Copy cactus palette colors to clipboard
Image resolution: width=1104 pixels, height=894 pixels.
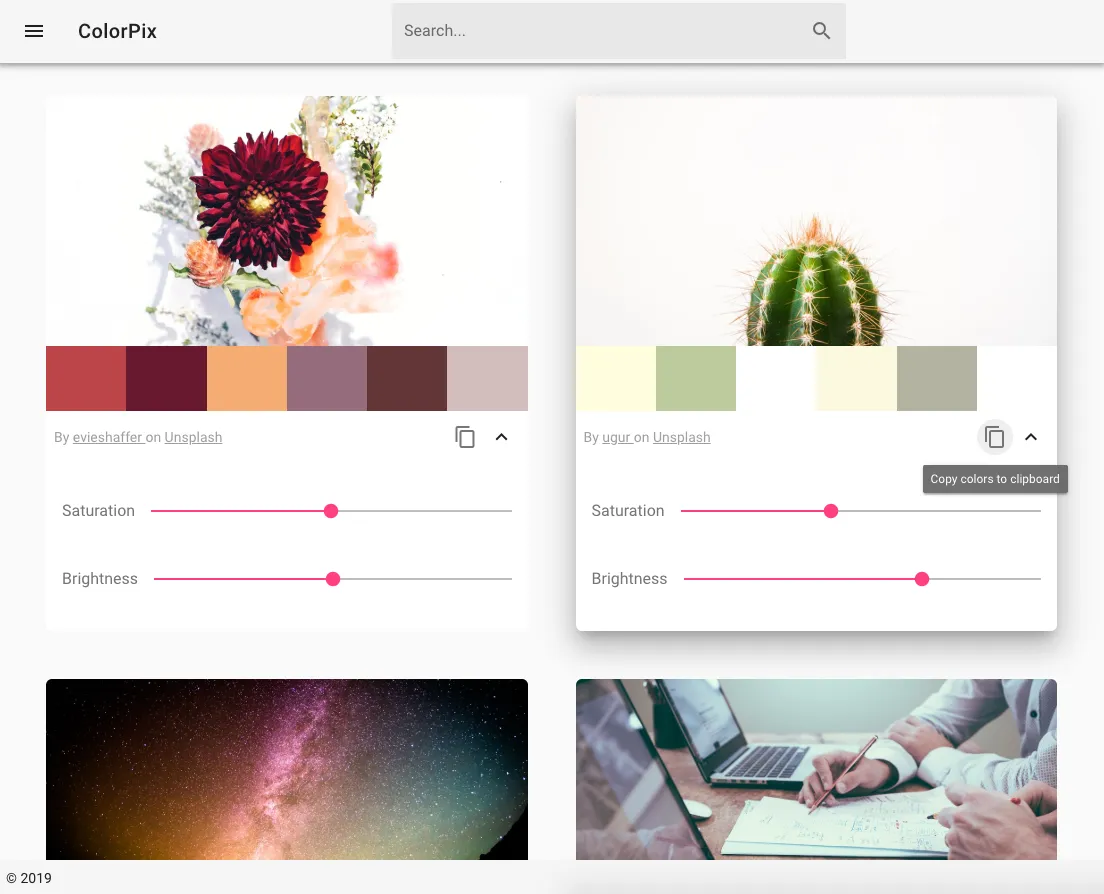pyautogui.click(x=994, y=437)
